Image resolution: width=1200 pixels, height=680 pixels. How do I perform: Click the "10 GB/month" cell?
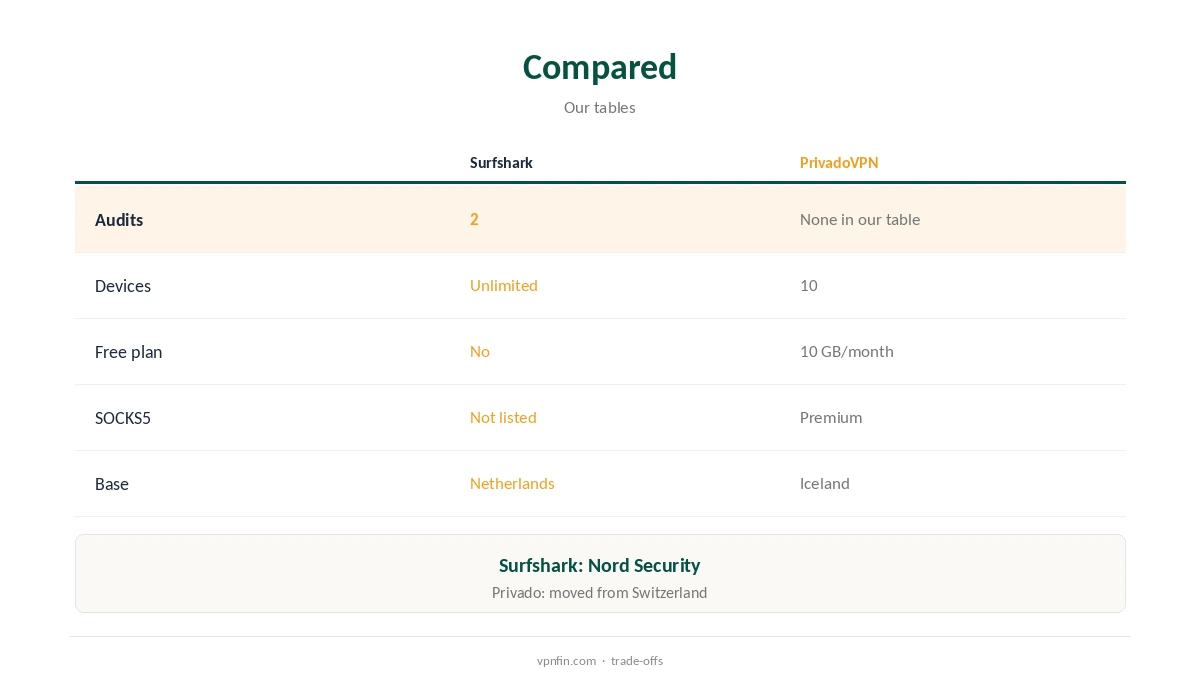847,351
